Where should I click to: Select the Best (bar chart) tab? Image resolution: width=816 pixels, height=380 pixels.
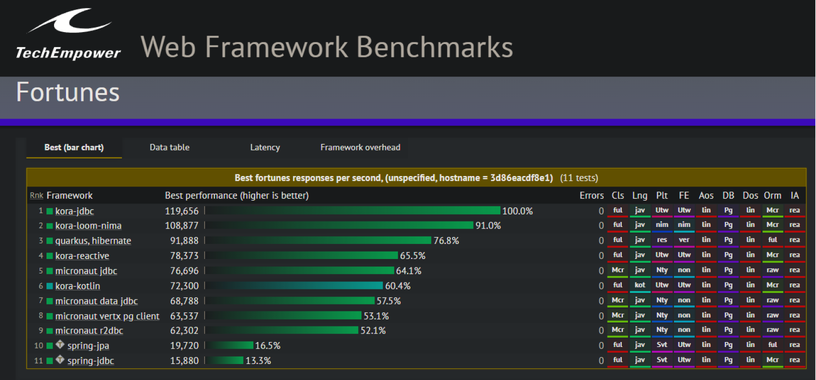point(74,148)
